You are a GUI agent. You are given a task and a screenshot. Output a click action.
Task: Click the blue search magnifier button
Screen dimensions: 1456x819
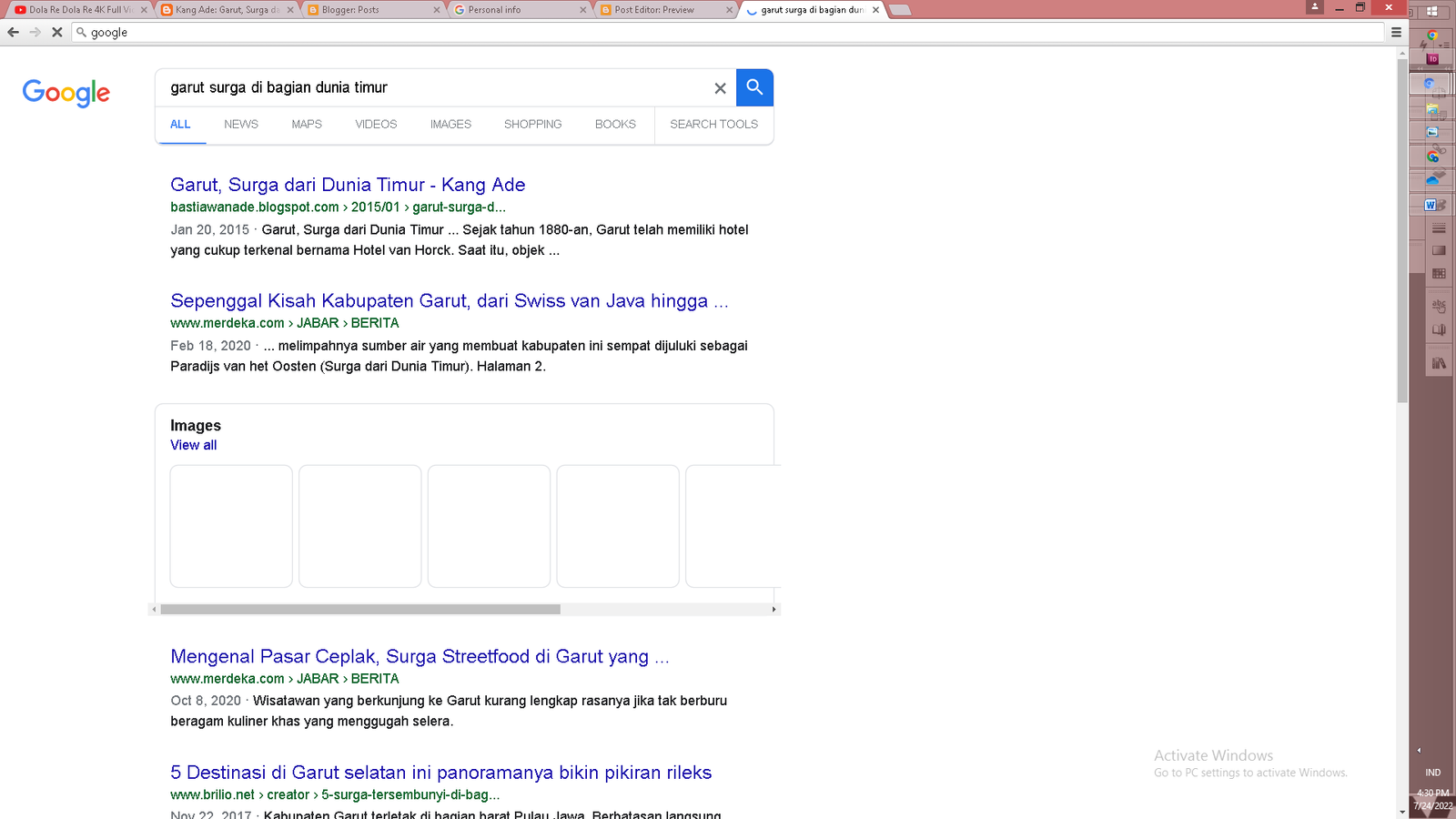pyautogui.click(x=754, y=87)
